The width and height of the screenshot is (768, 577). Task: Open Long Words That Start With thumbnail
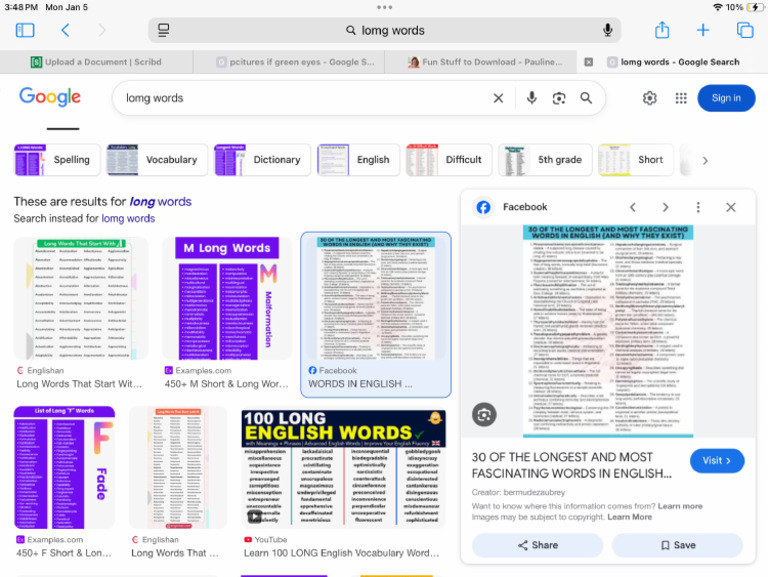coord(81,298)
